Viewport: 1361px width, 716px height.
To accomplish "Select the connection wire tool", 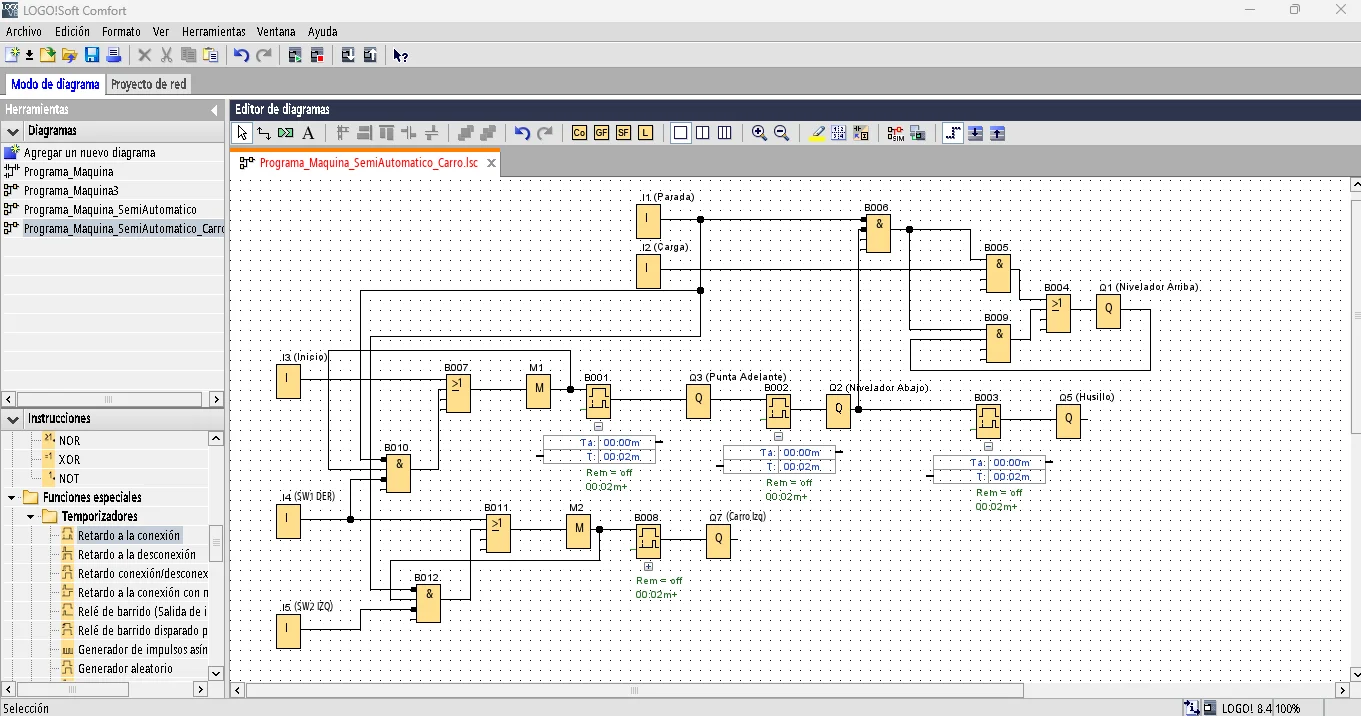I will pyautogui.click(x=264, y=133).
